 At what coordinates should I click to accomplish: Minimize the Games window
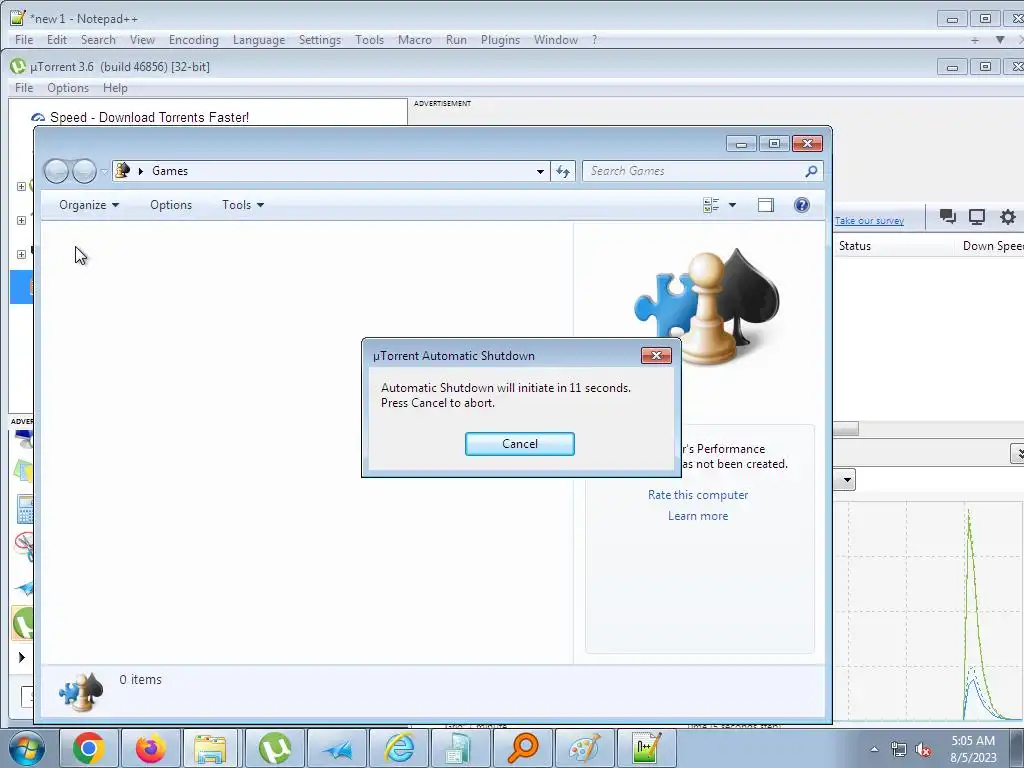point(741,144)
